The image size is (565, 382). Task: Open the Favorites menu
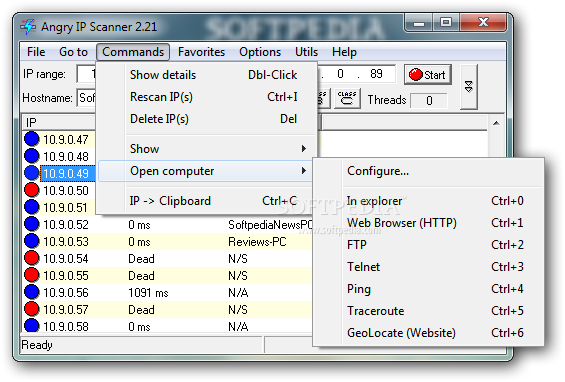point(201,52)
